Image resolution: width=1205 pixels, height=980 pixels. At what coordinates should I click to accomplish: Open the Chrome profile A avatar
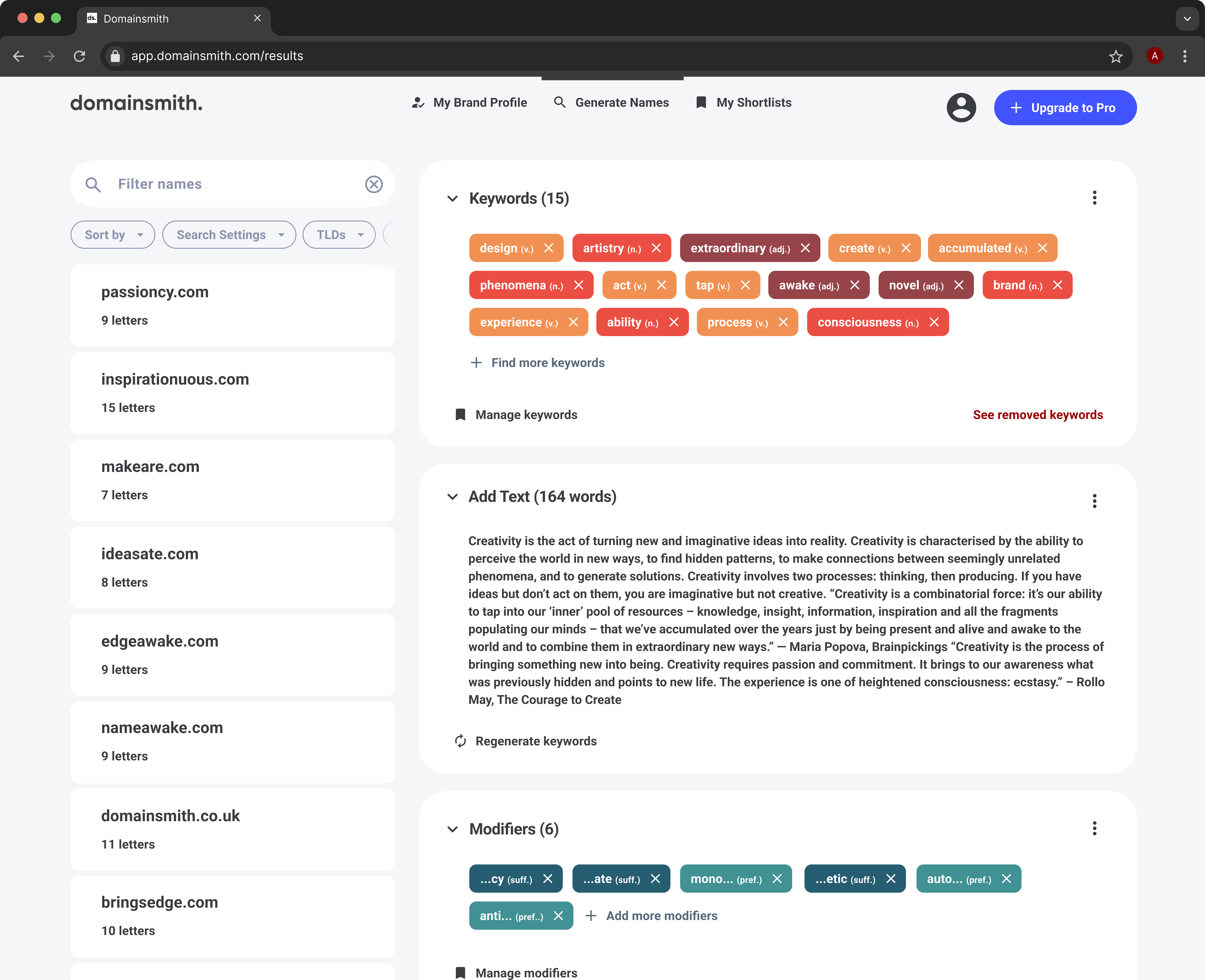(1155, 56)
